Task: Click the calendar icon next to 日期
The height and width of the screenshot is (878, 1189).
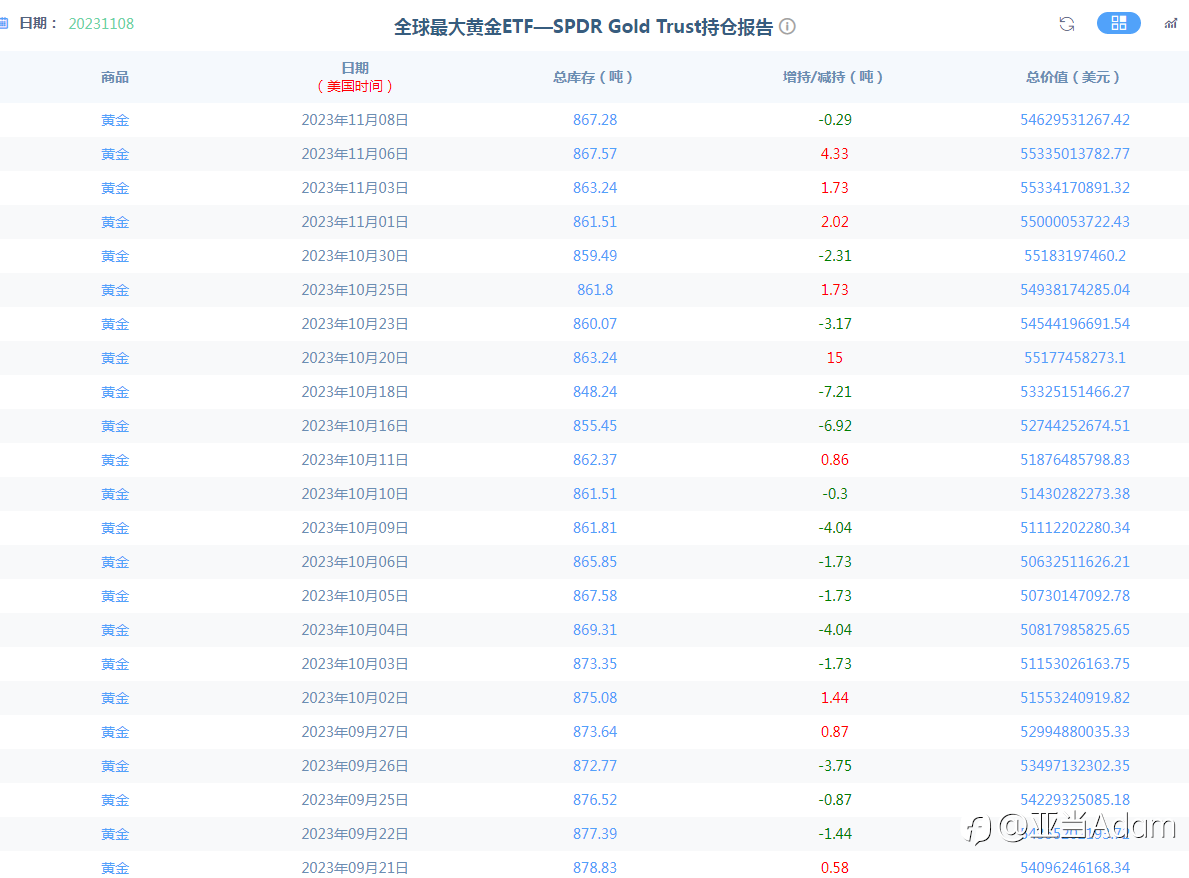Action: click(x=4, y=24)
